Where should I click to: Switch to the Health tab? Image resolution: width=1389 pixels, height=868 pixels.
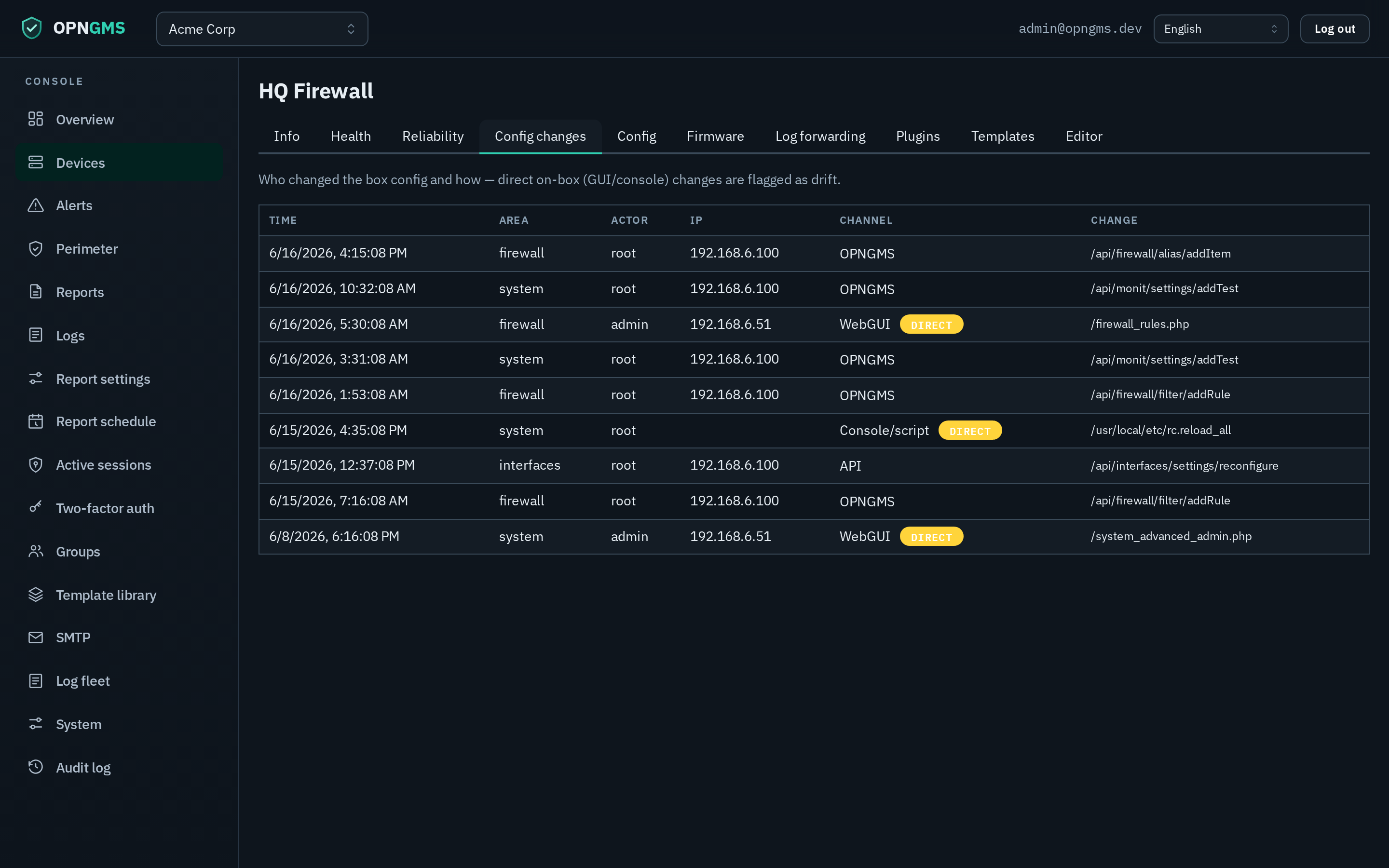point(351,136)
